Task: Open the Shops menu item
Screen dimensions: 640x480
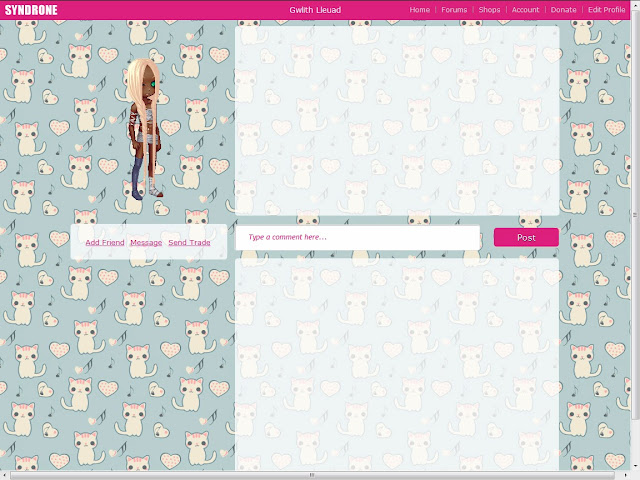Action: click(489, 10)
